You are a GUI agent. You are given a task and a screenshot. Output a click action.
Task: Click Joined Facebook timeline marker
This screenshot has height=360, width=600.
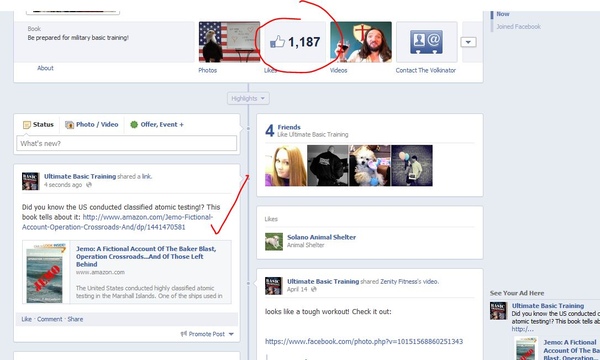pyautogui.click(x=518, y=26)
